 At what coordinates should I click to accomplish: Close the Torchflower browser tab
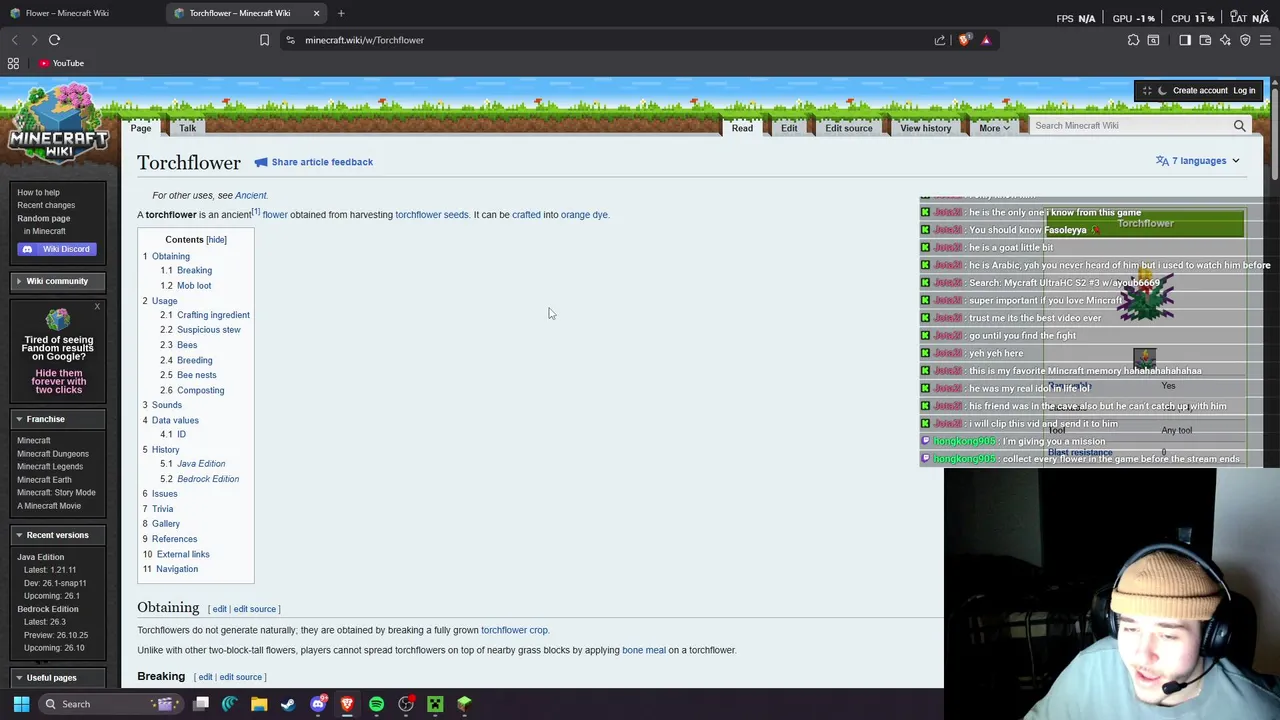click(316, 13)
